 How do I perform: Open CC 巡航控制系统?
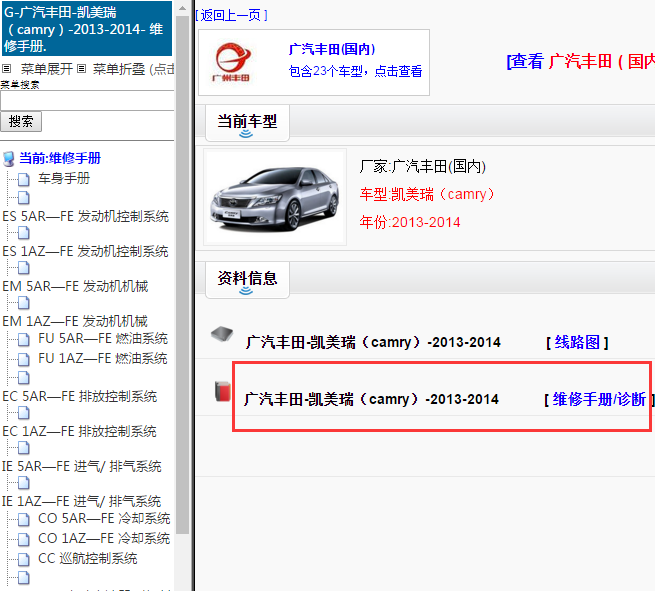click(x=88, y=558)
